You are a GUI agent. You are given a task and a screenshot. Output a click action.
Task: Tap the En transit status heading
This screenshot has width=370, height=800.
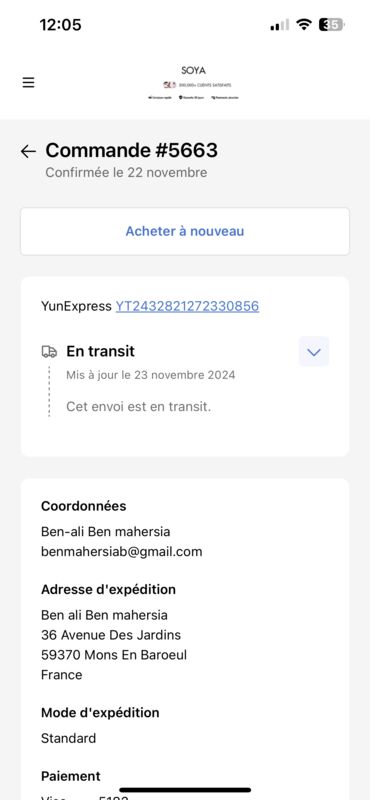[101, 352]
